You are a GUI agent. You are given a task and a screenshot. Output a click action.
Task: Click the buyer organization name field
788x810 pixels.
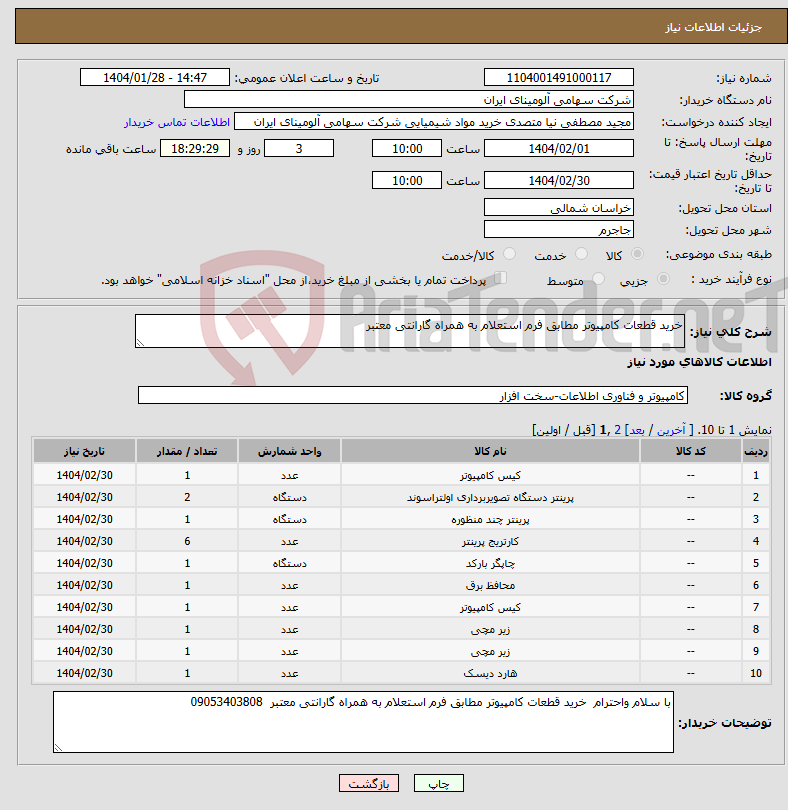[x=409, y=100]
